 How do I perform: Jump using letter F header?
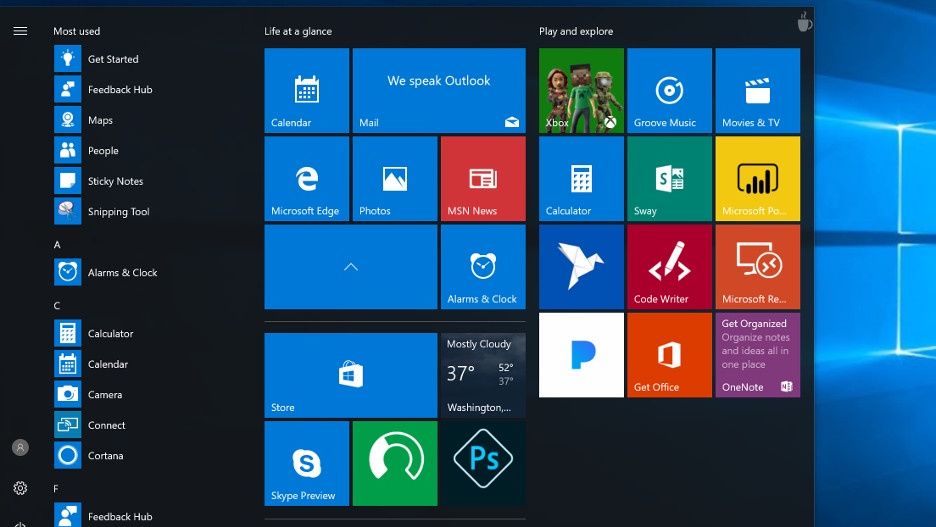point(56,488)
